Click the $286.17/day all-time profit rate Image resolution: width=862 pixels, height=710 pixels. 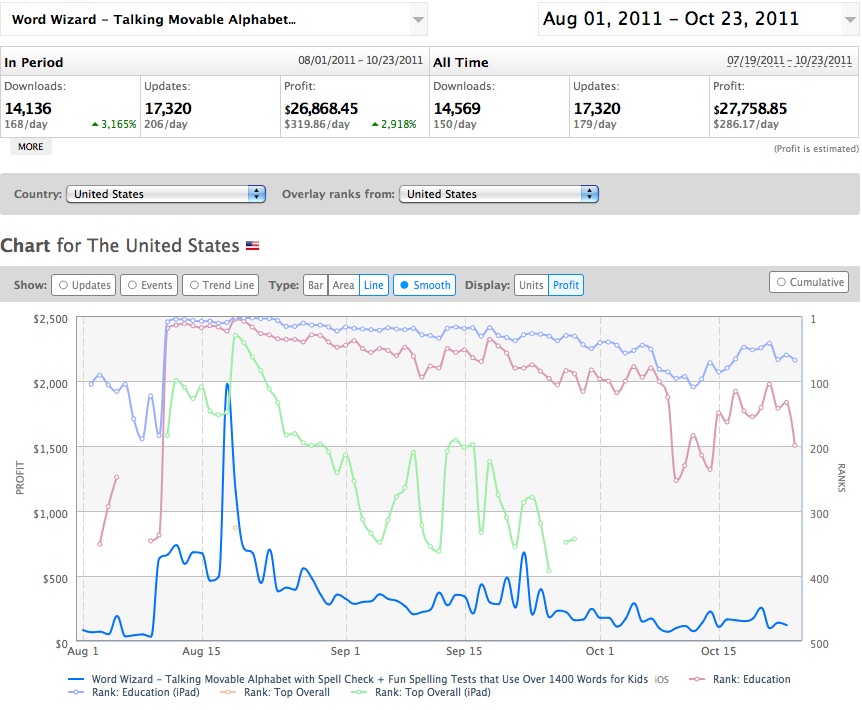(x=746, y=124)
